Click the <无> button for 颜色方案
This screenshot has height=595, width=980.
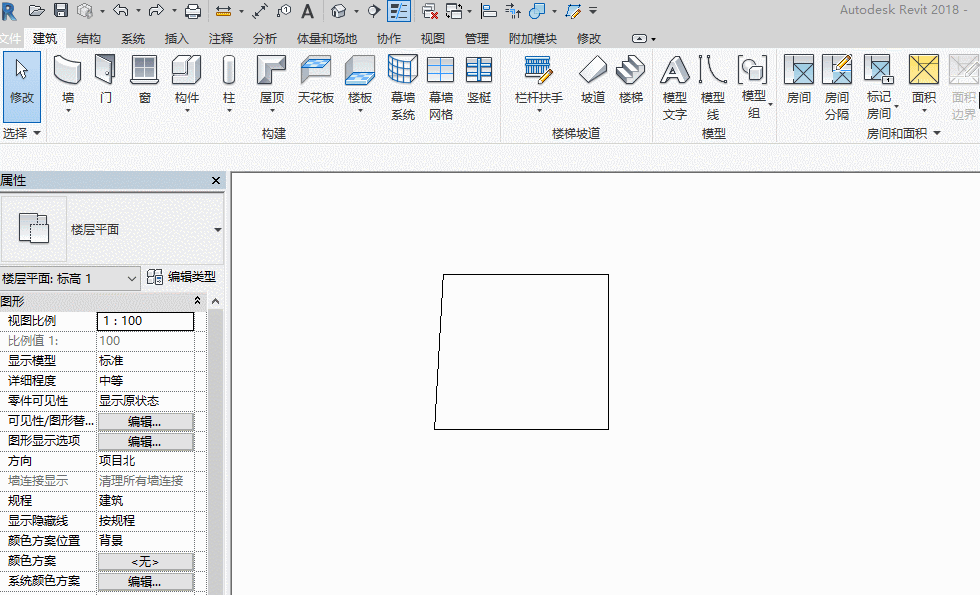(x=145, y=562)
